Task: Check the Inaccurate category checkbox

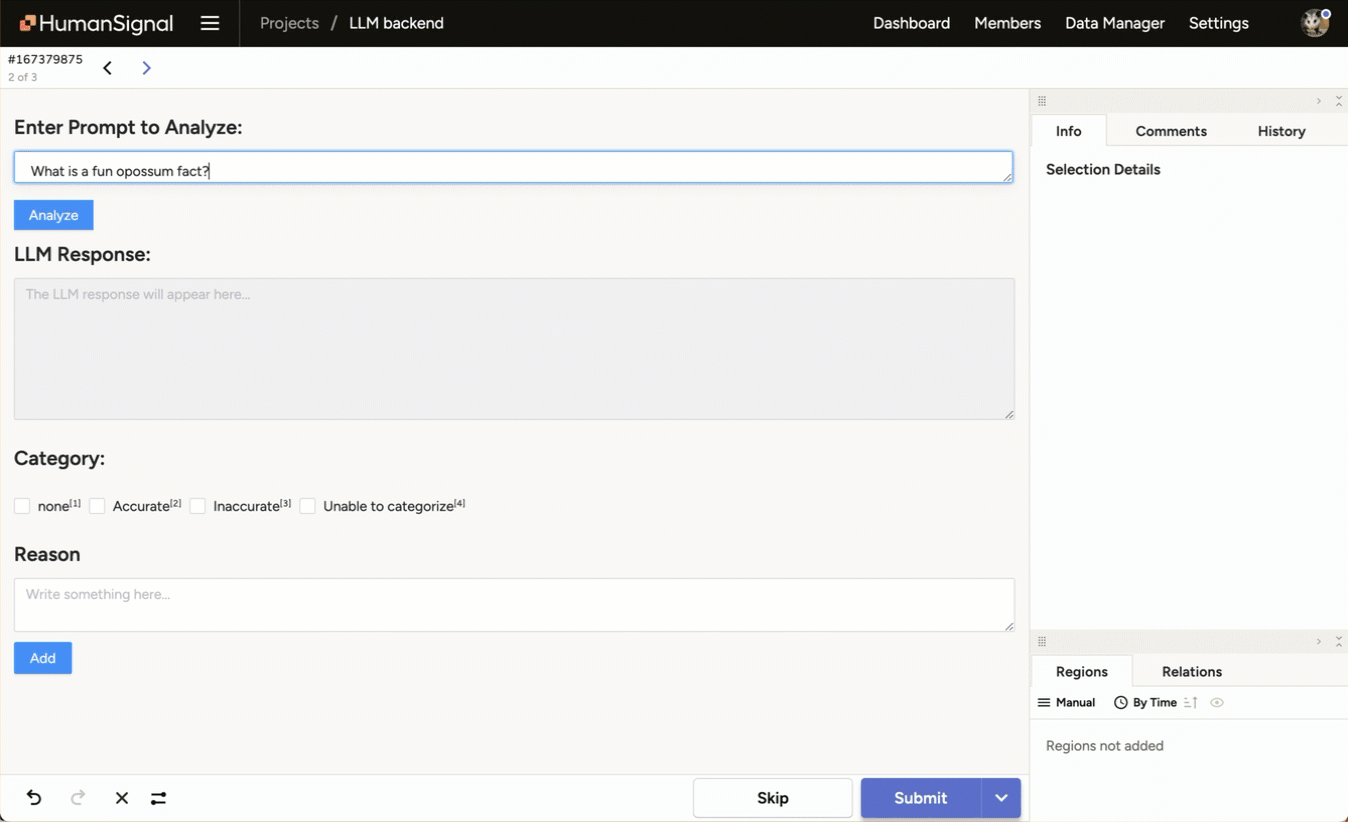Action: click(x=197, y=506)
